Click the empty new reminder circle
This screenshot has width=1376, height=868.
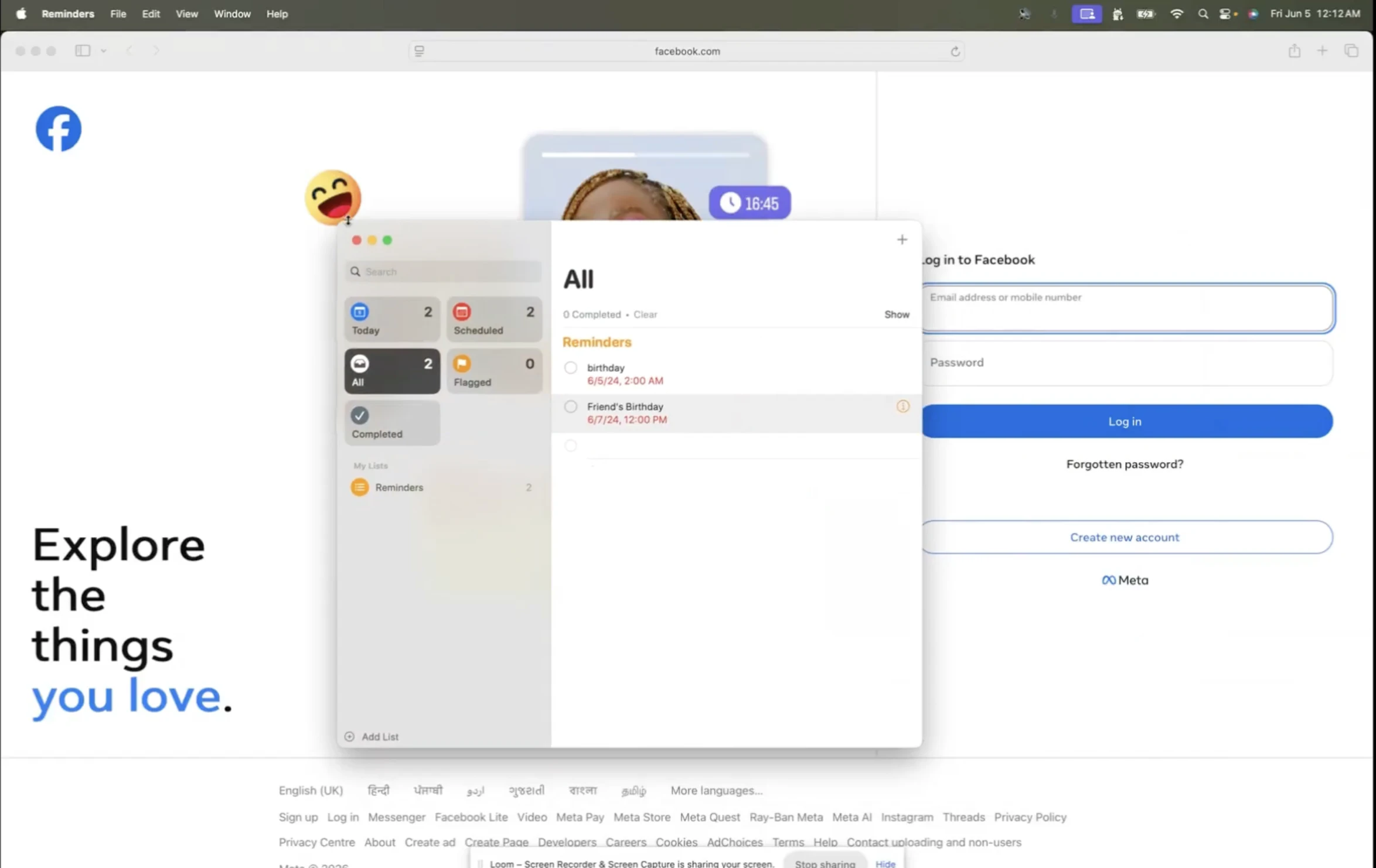(x=570, y=446)
